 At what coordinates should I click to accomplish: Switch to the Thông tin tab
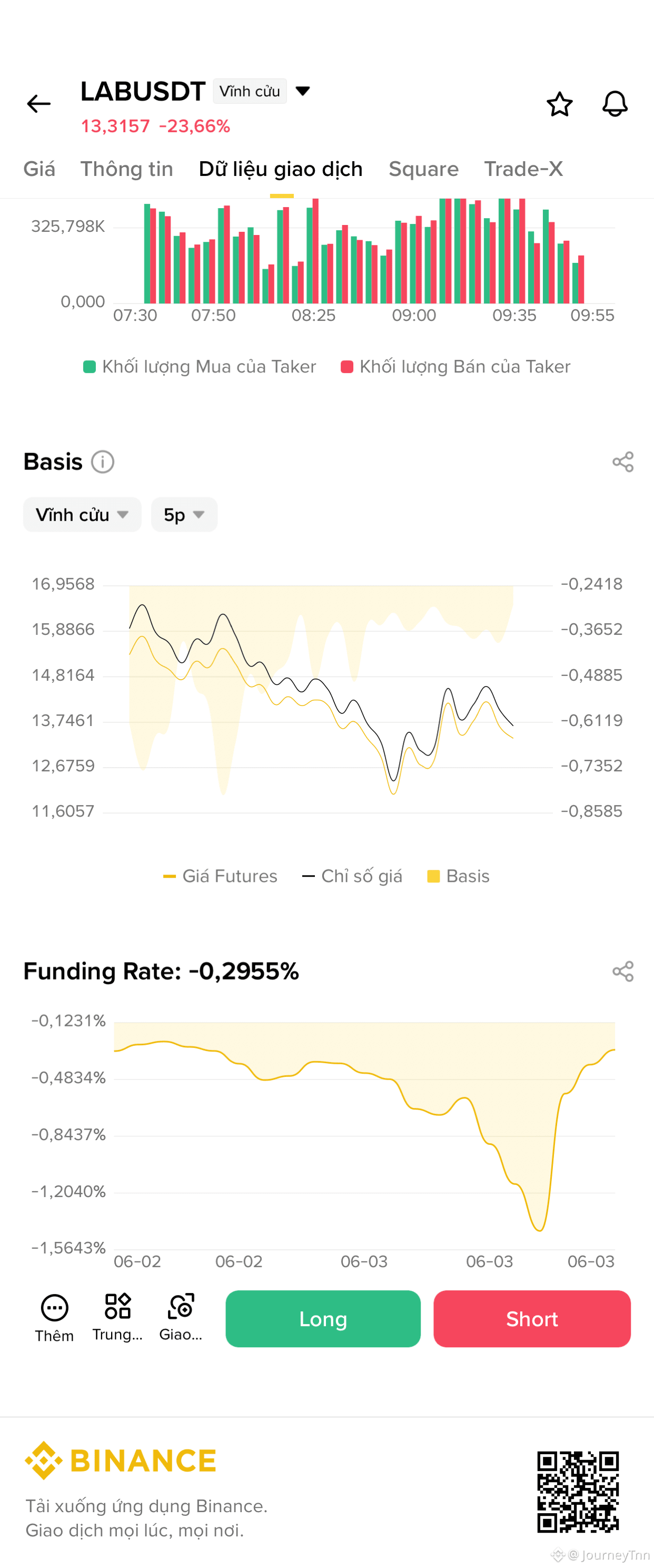click(x=126, y=169)
